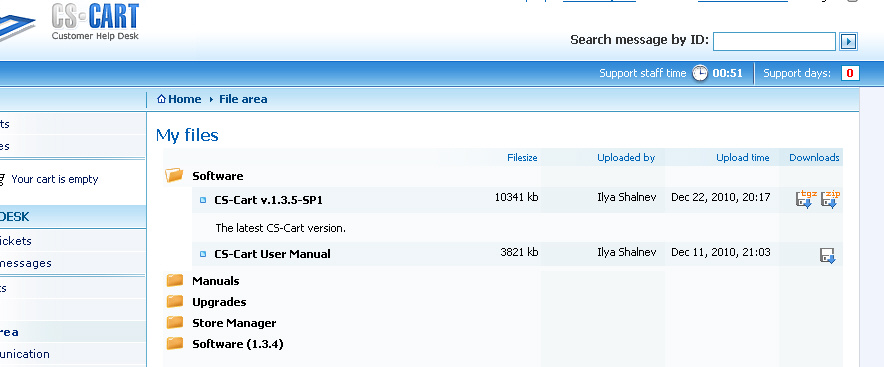Click the My files heading

click(x=187, y=135)
